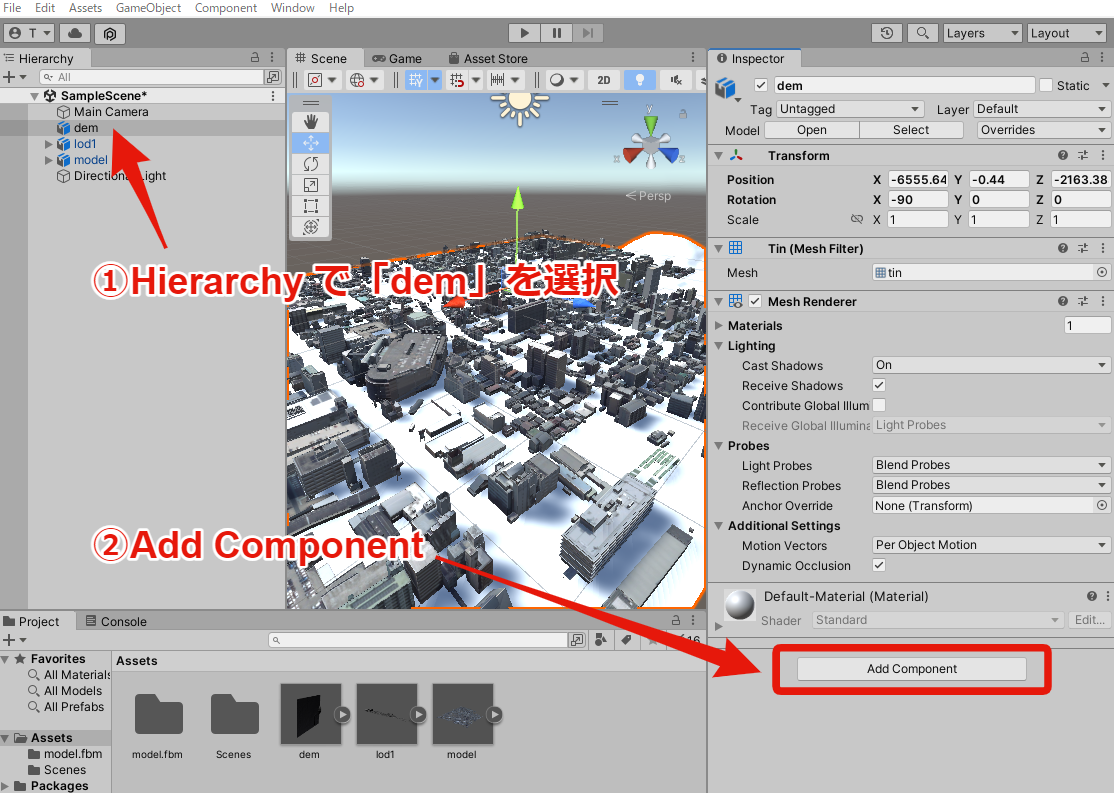This screenshot has height=793, width=1114.
Task: Switch to the Game tab
Action: (x=397, y=58)
